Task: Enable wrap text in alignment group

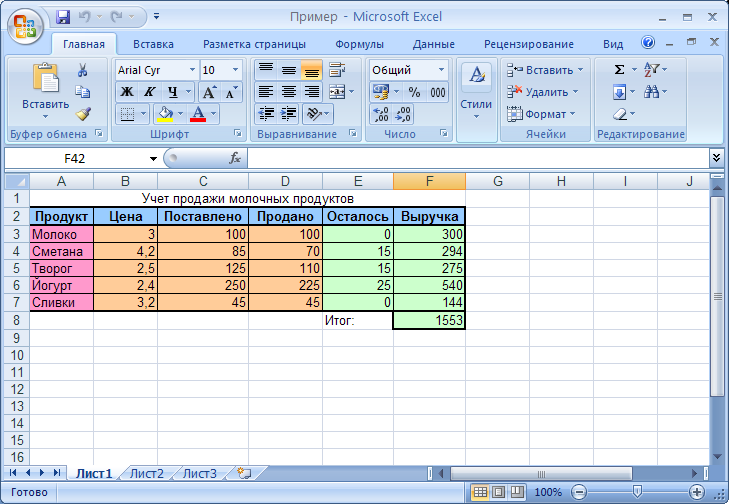Action: click(x=337, y=70)
